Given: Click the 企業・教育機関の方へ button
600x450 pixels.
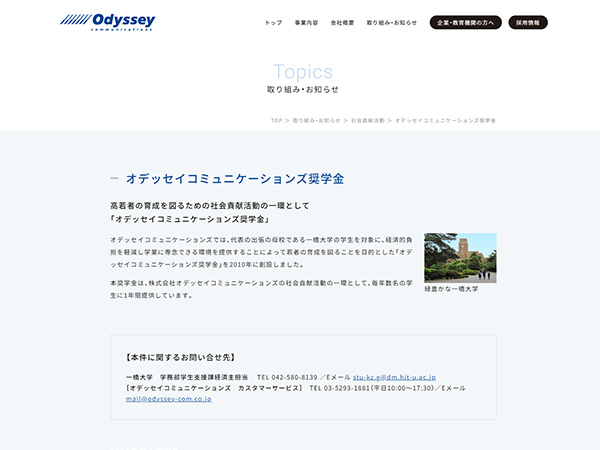Looking at the screenshot, I should pos(466,22).
